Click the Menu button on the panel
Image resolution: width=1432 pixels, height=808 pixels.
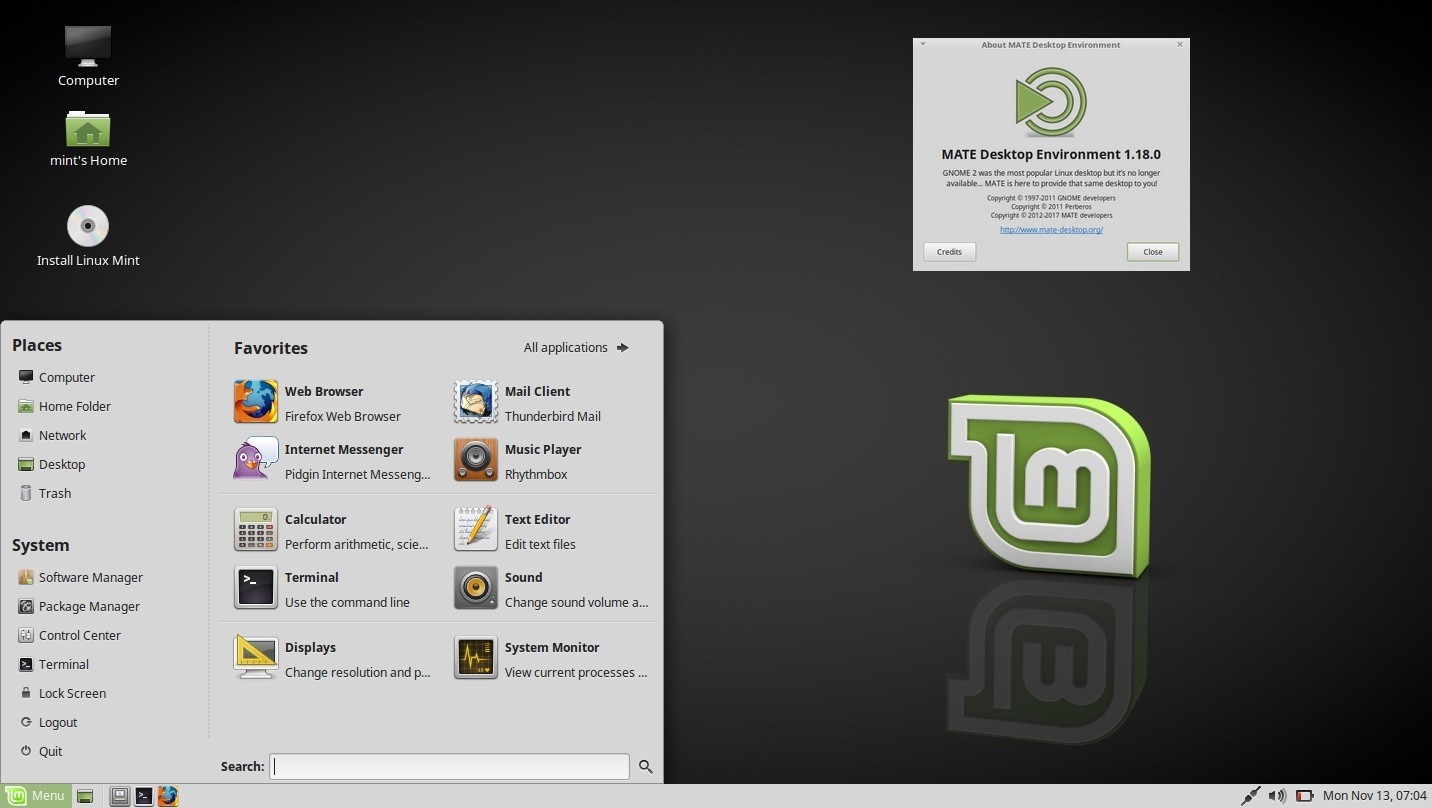(36, 796)
